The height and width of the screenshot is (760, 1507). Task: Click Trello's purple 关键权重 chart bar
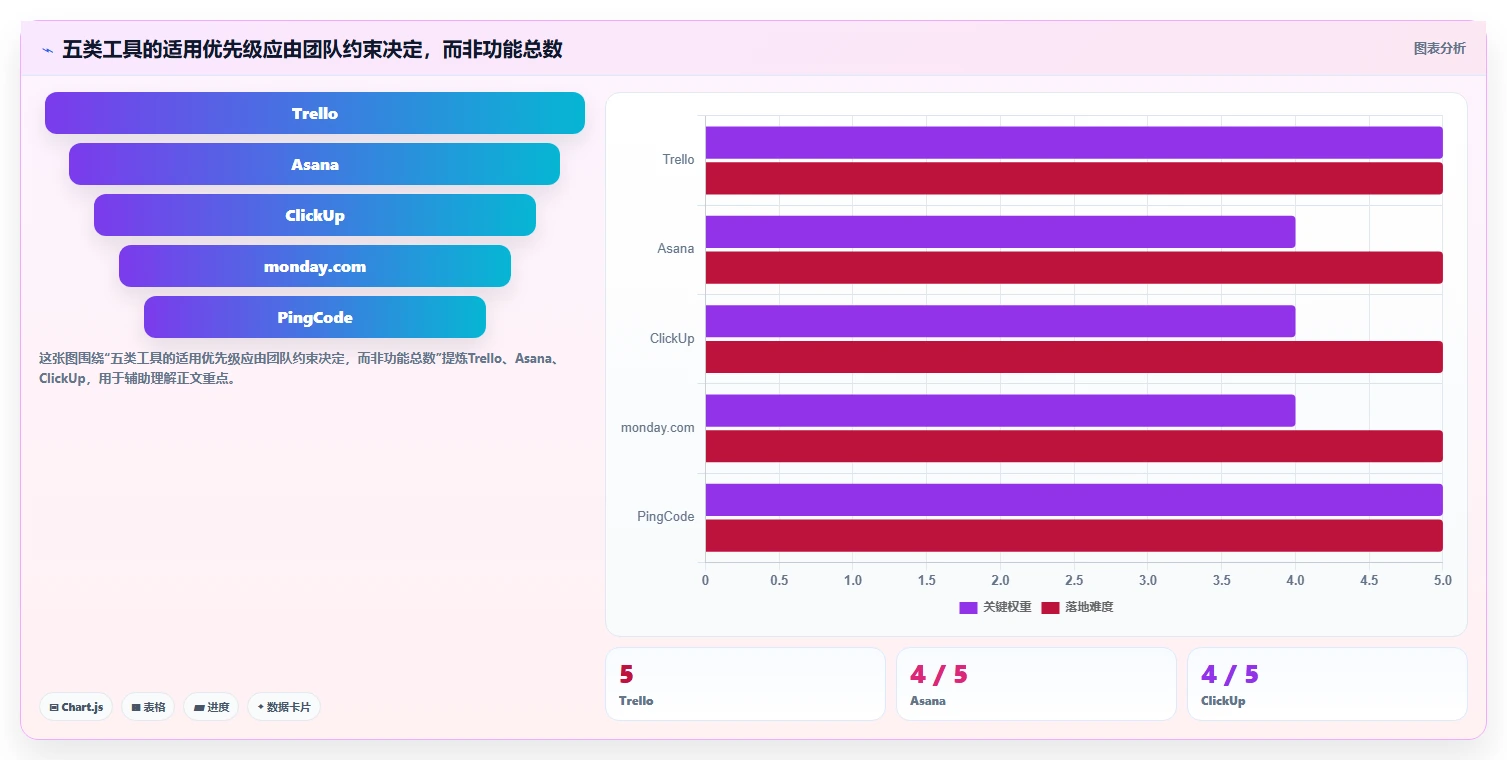pyautogui.click(x=1074, y=142)
